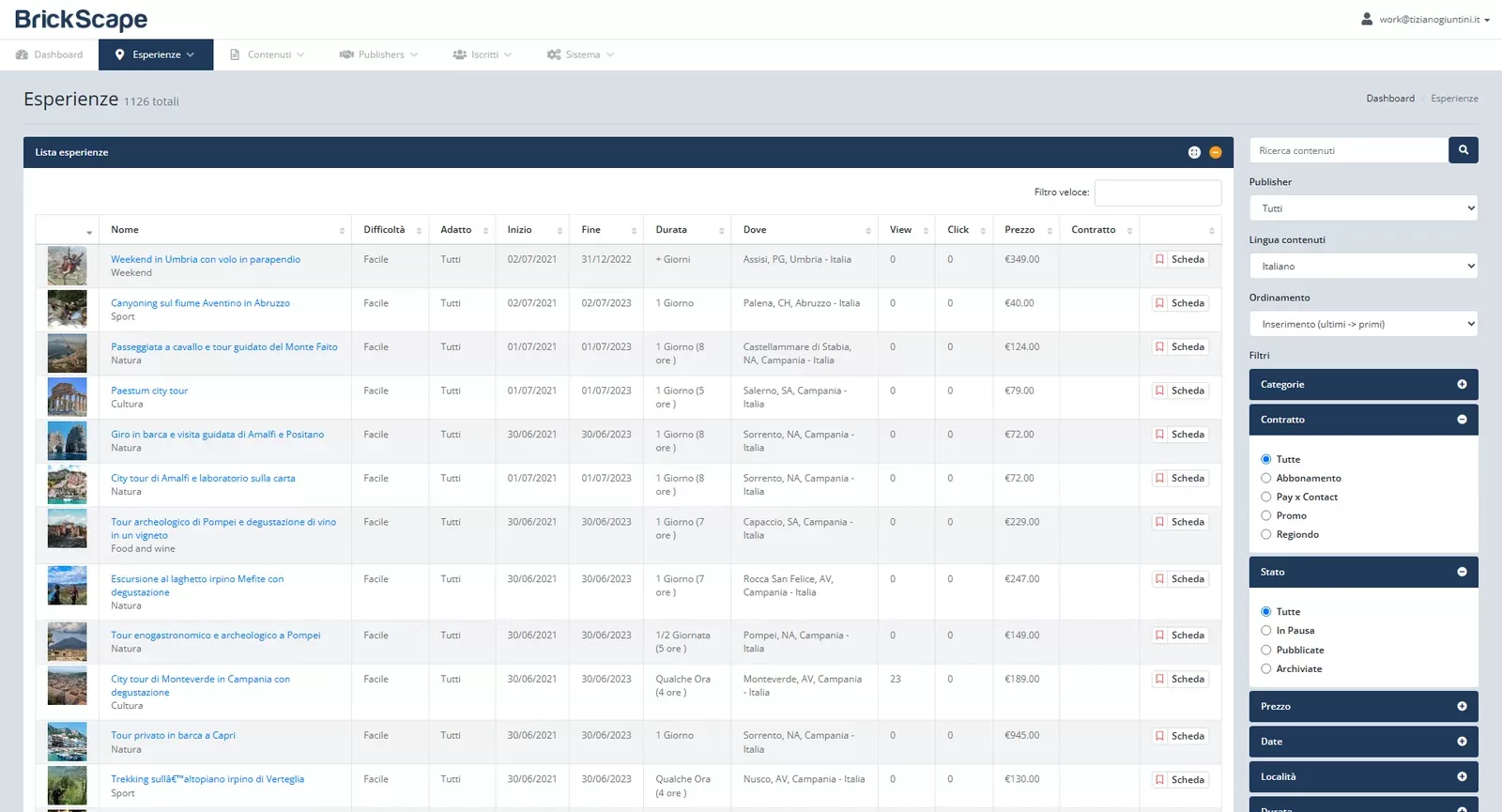The height and width of the screenshot is (812, 1502).
Task: Click the bookmark icon for Canyoning sul fiume Aventino
Action: (1160, 303)
